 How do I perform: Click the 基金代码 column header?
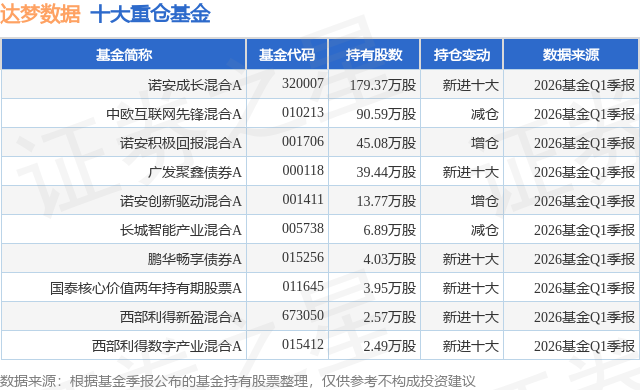pyautogui.click(x=287, y=55)
